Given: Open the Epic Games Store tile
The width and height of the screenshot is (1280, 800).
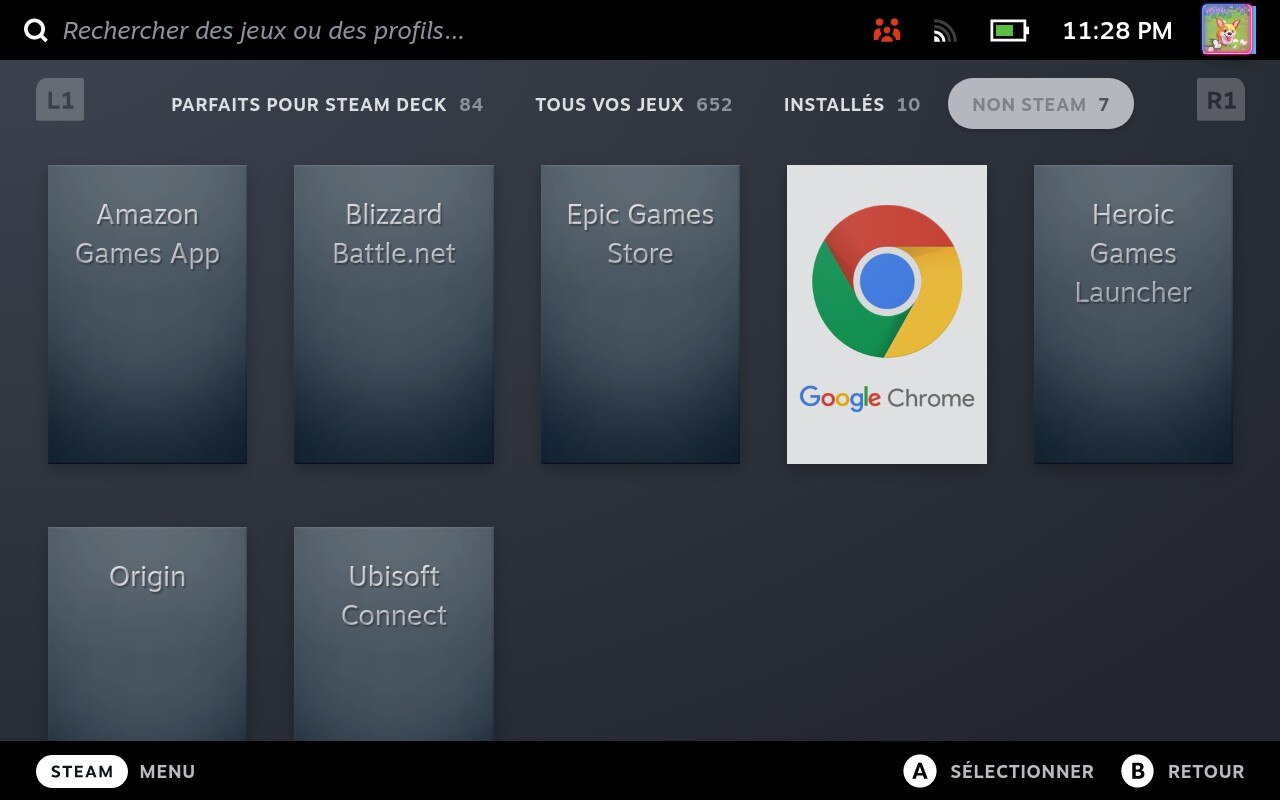Looking at the screenshot, I should (x=640, y=314).
